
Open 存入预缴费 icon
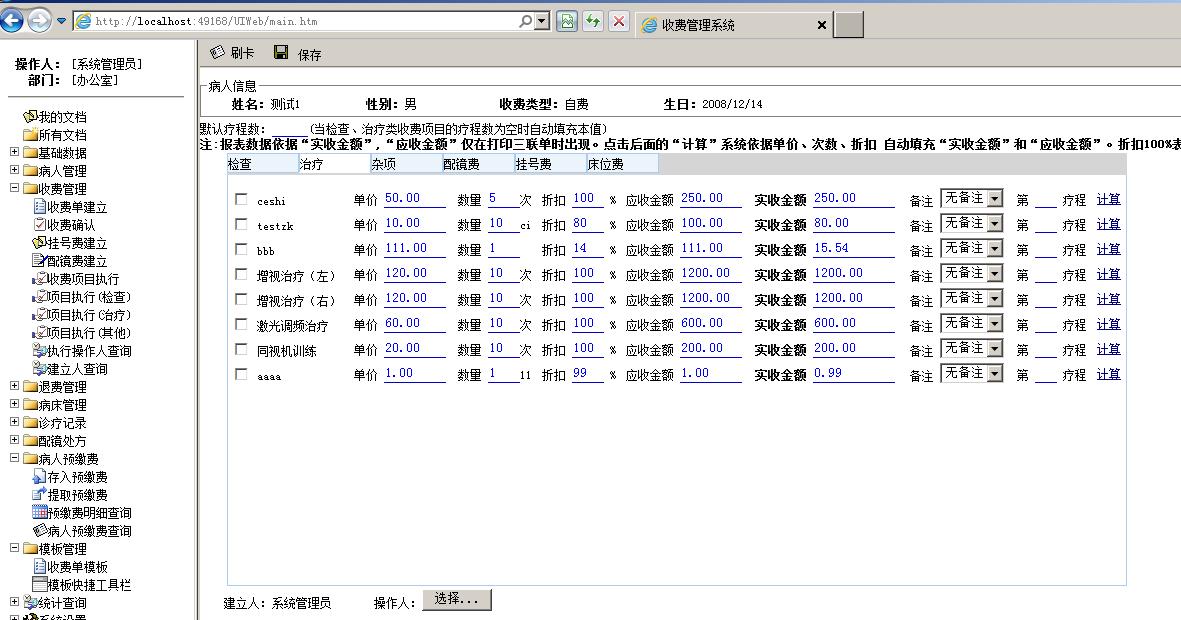[40, 477]
